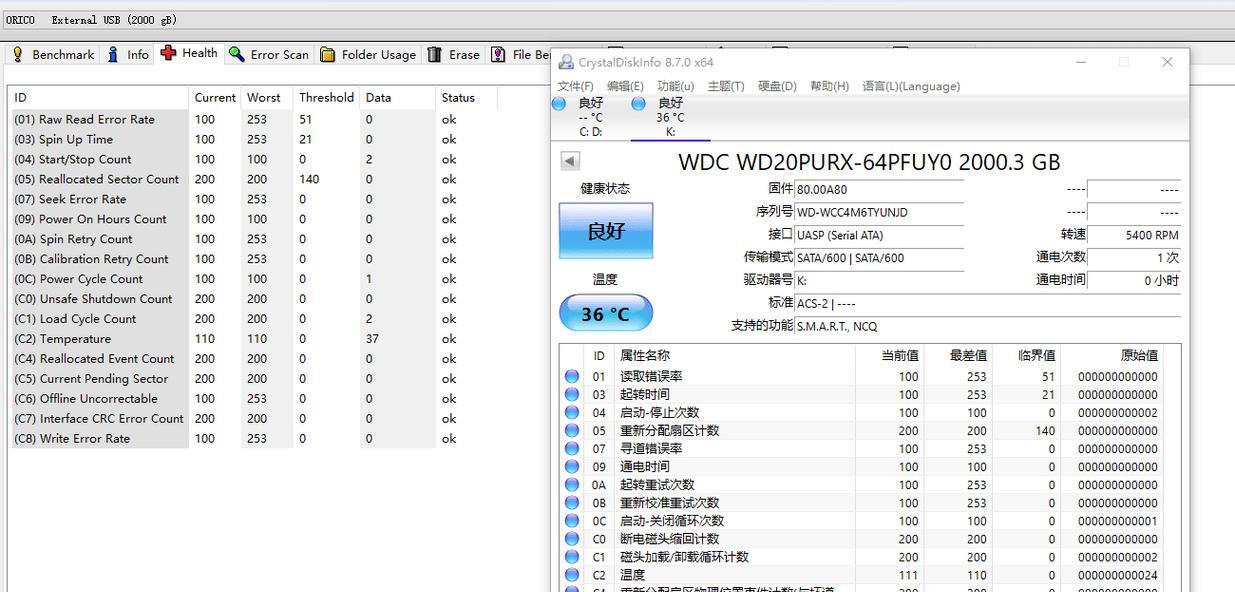
Task: Click the 原始值 column header
Action: click(x=1111, y=355)
